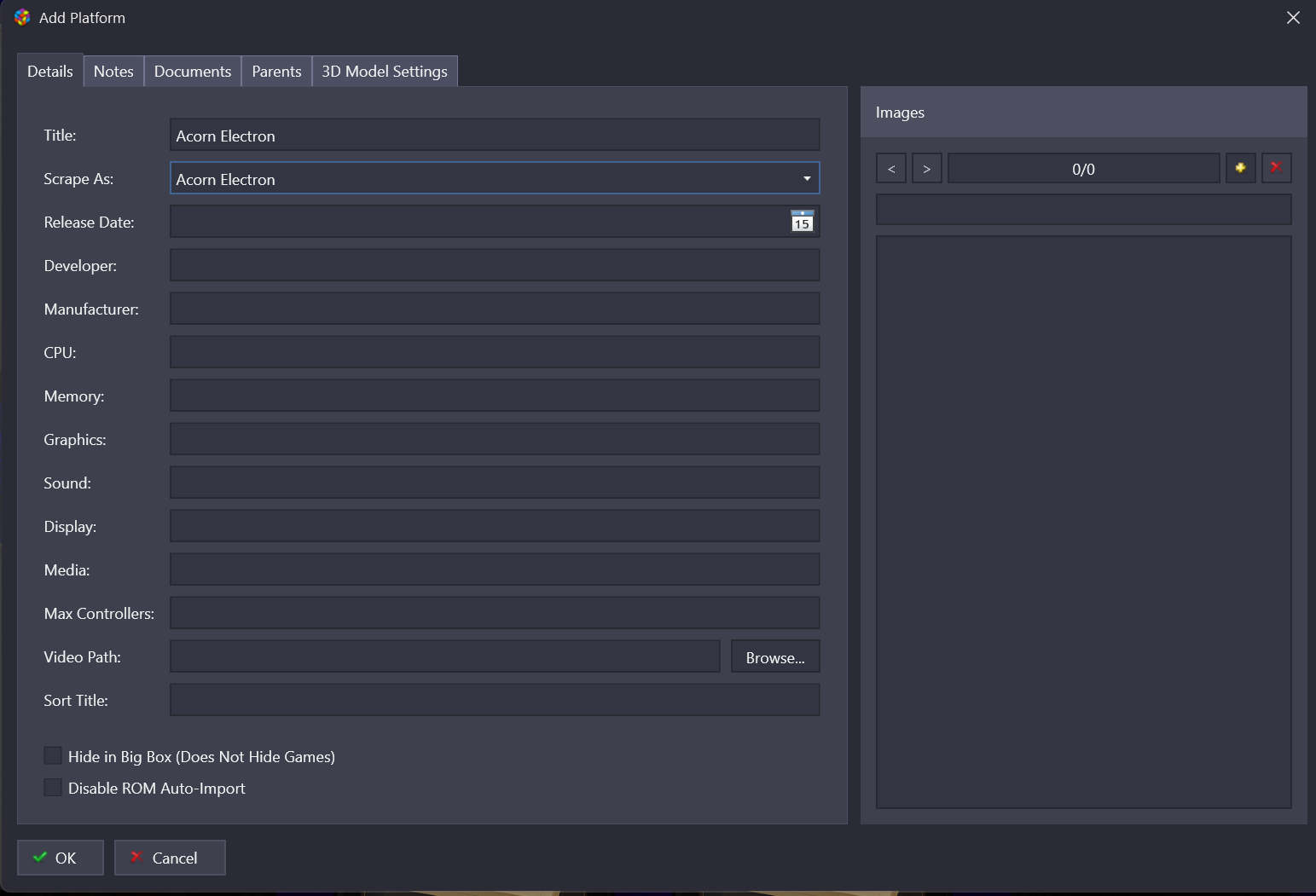Click the add image star icon

point(1240,168)
